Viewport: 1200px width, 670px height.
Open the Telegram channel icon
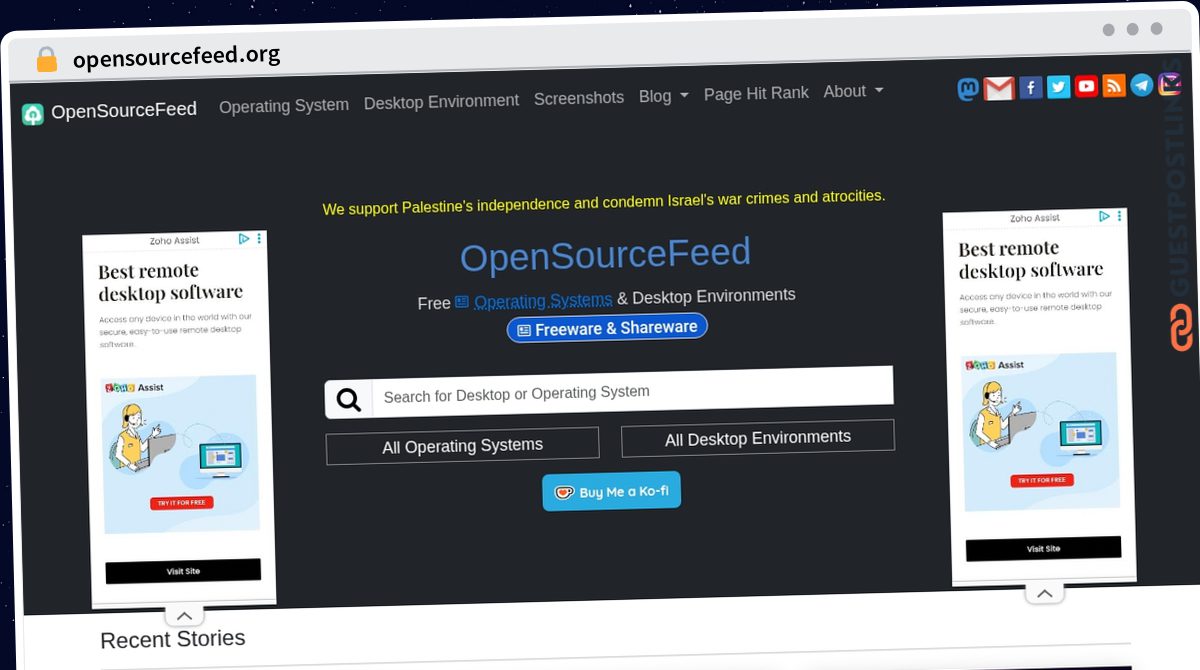point(1142,85)
